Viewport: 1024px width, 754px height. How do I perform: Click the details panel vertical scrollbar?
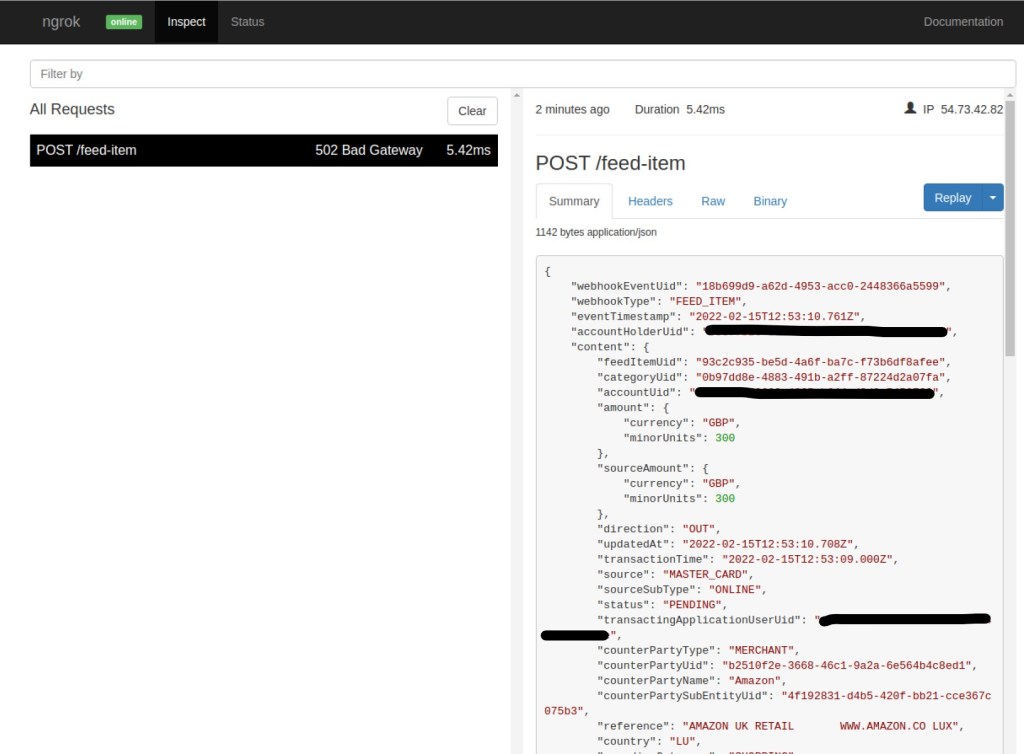(1010, 250)
